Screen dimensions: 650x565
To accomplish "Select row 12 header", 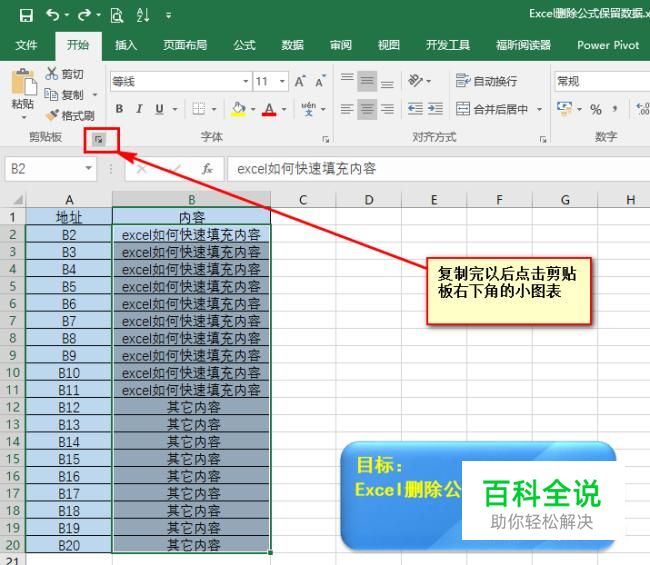I will point(13,407).
